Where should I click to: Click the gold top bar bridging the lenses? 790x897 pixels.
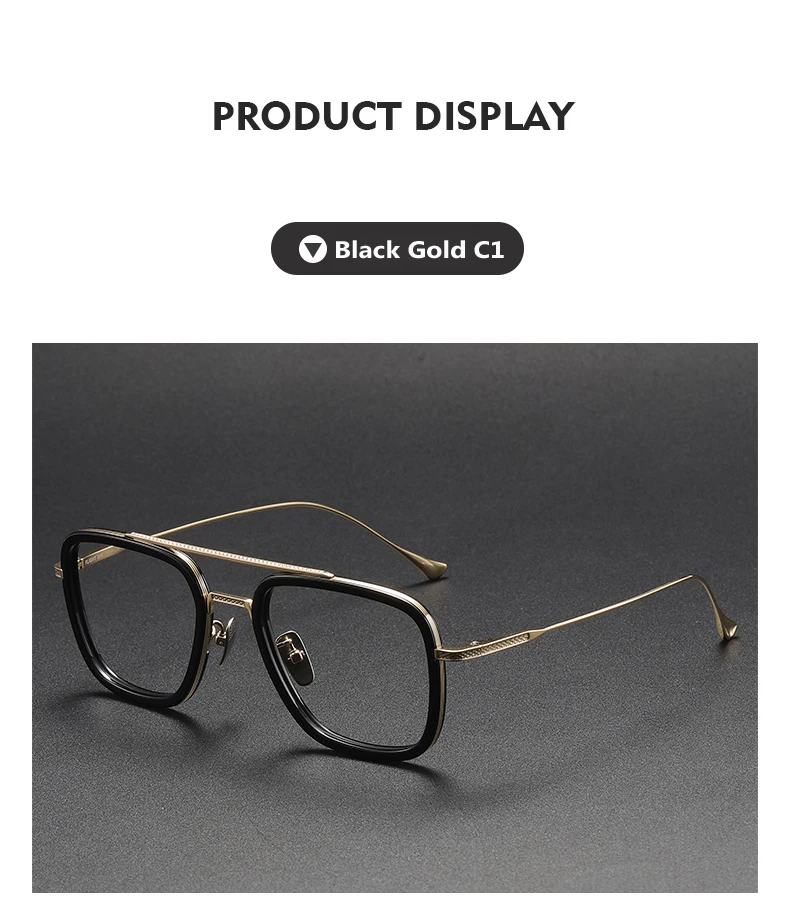coord(232,553)
